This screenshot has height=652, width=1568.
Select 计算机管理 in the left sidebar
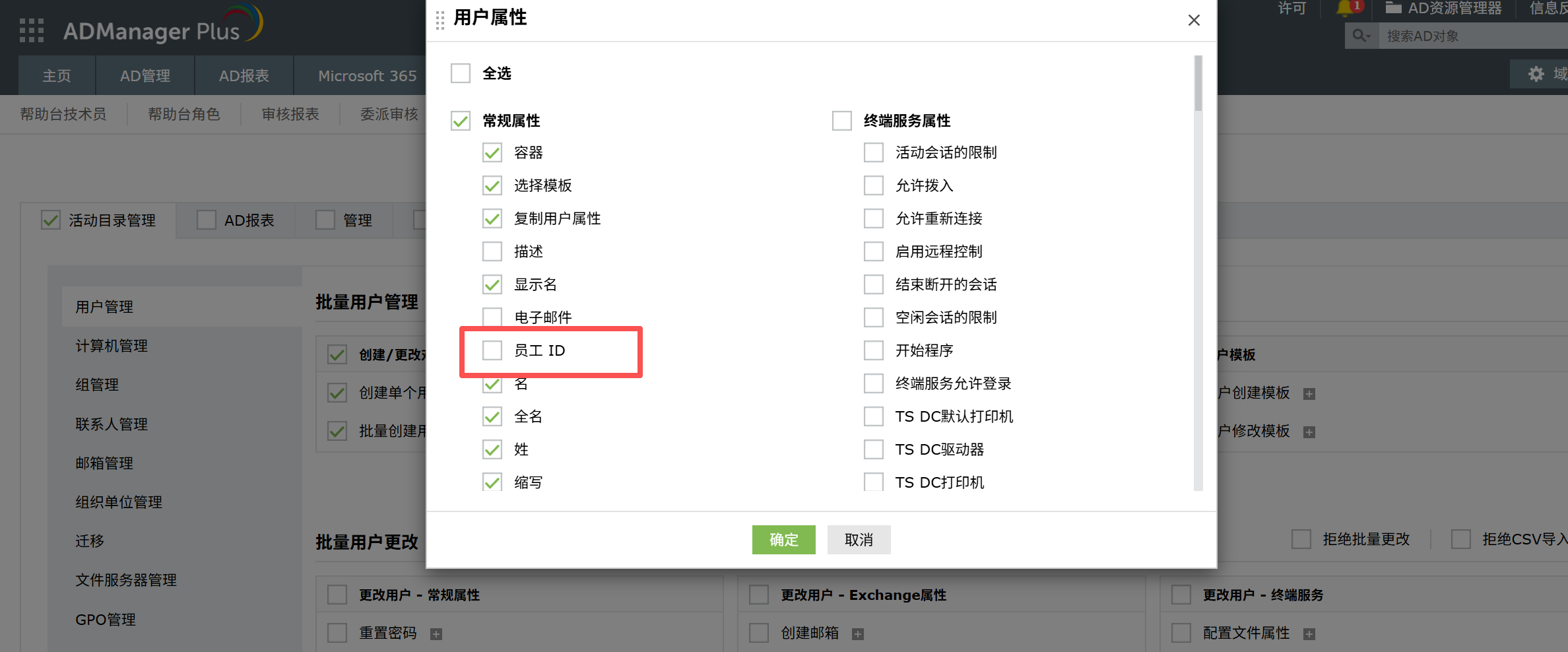pos(112,346)
